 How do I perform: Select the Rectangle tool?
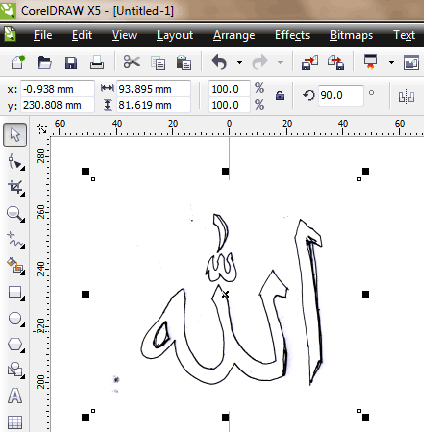pos(16,293)
